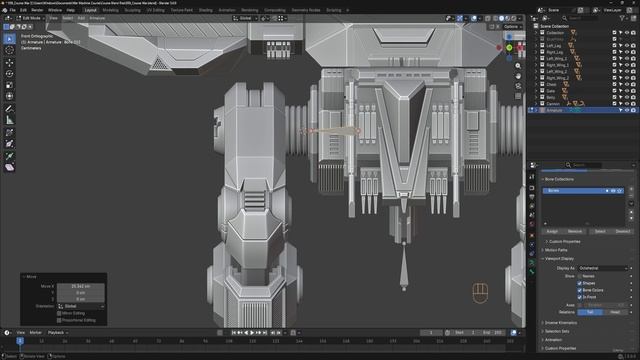Click Move X value field
The image size is (640, 360).
81,287
